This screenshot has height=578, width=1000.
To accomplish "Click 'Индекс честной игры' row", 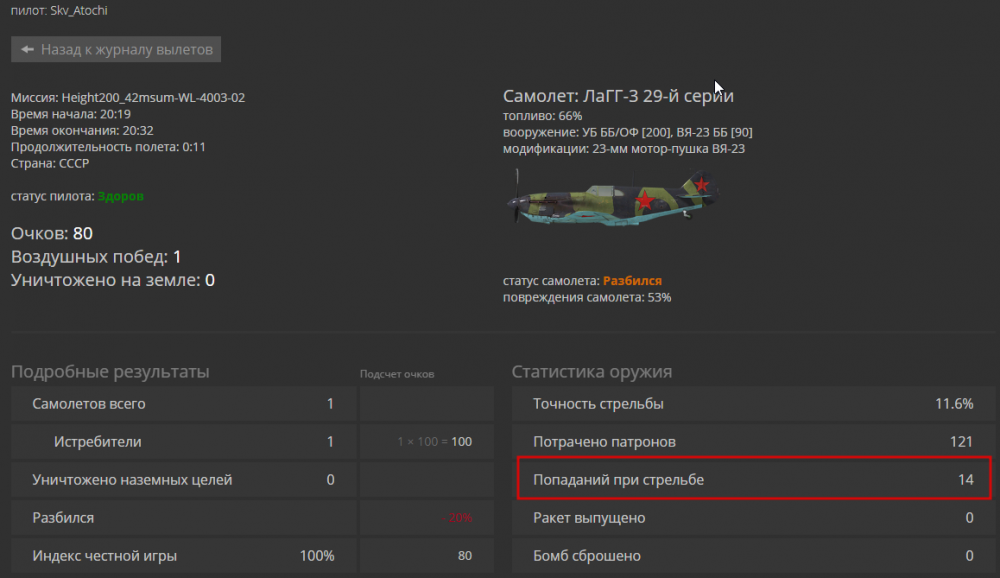I will [x=183, y=556].
